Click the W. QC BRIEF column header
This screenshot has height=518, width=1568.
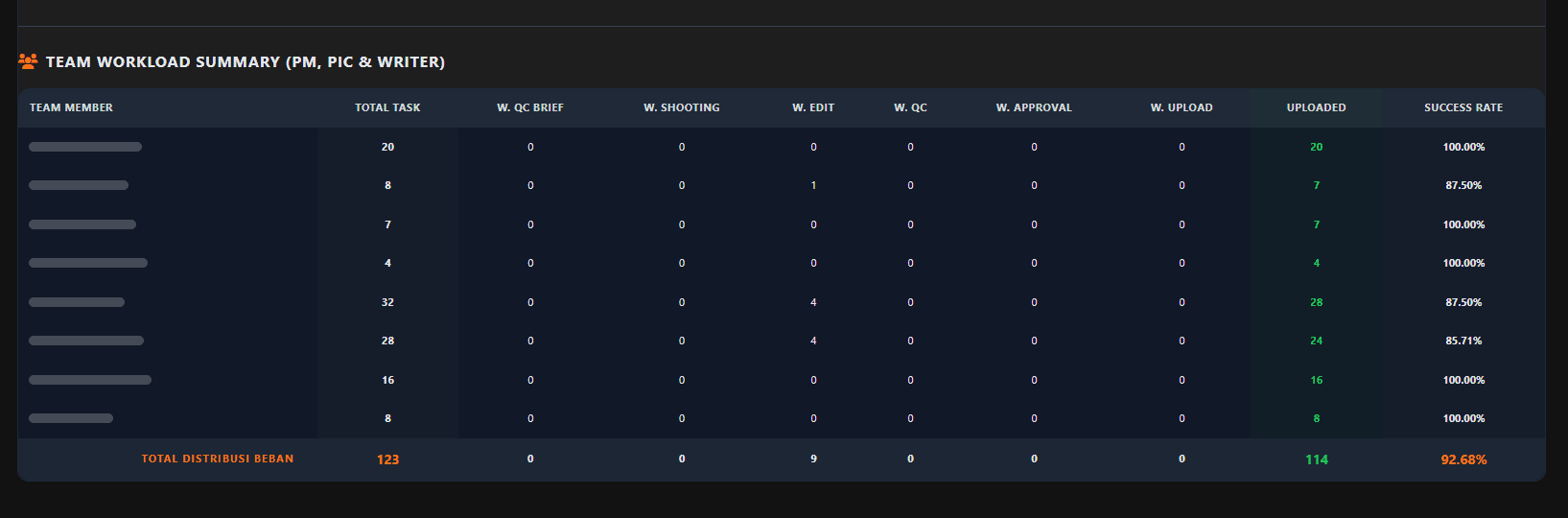[x=530, y=107]
